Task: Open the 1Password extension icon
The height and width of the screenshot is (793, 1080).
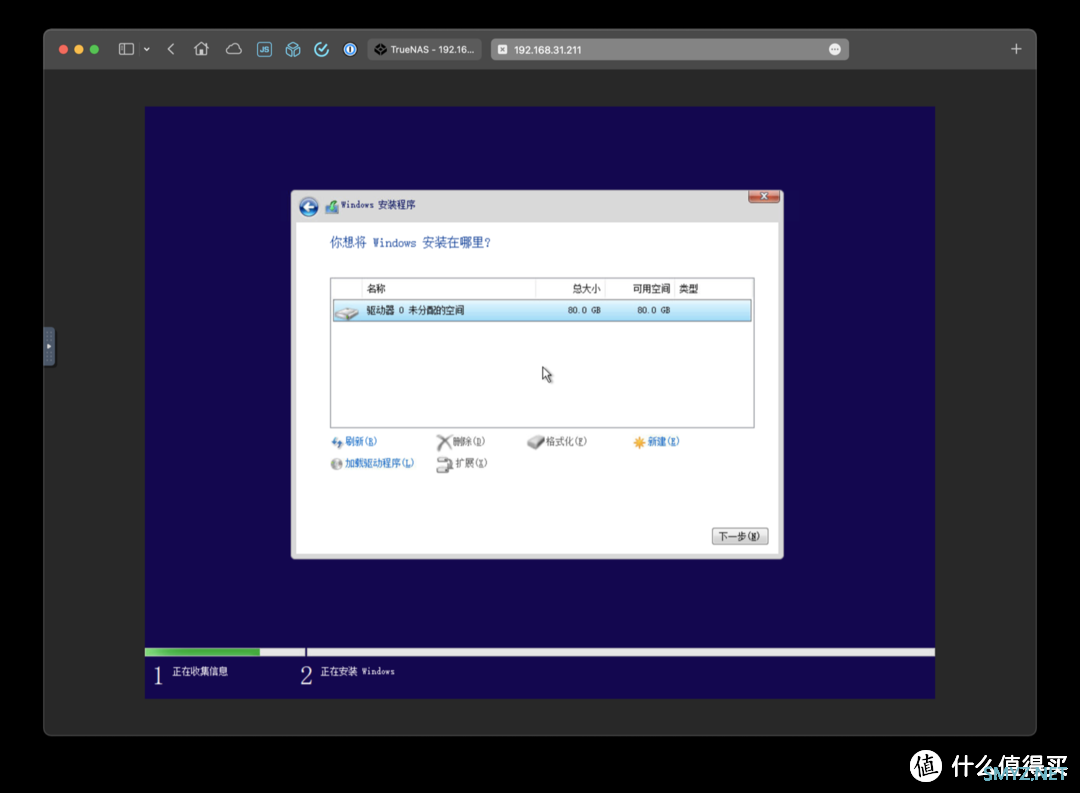Action: point(350,49)
